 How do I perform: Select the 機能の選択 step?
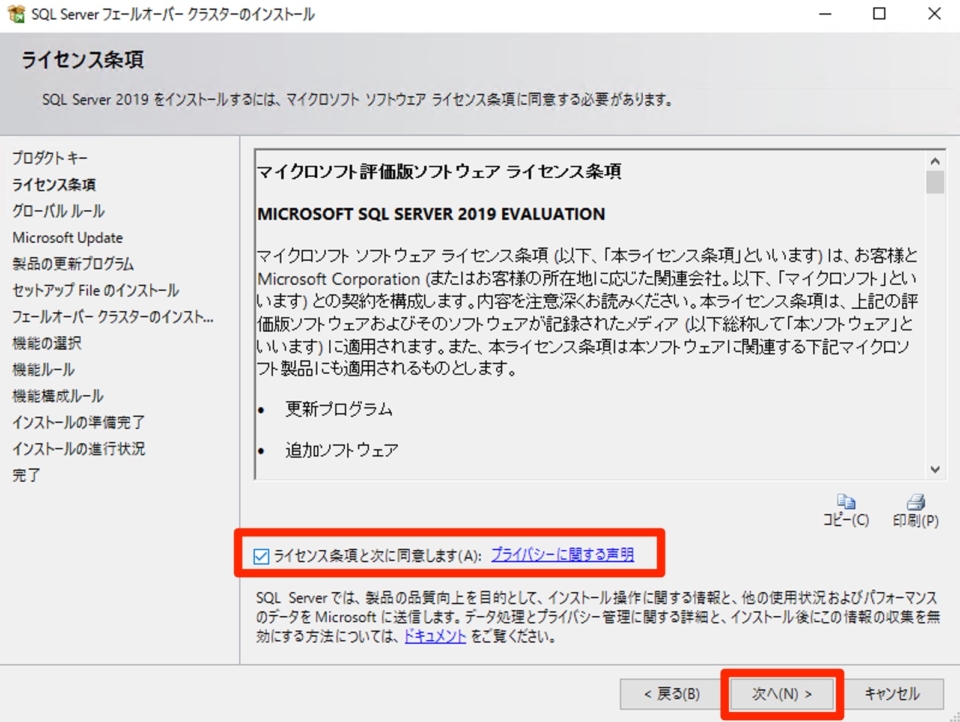click(47, 343)
